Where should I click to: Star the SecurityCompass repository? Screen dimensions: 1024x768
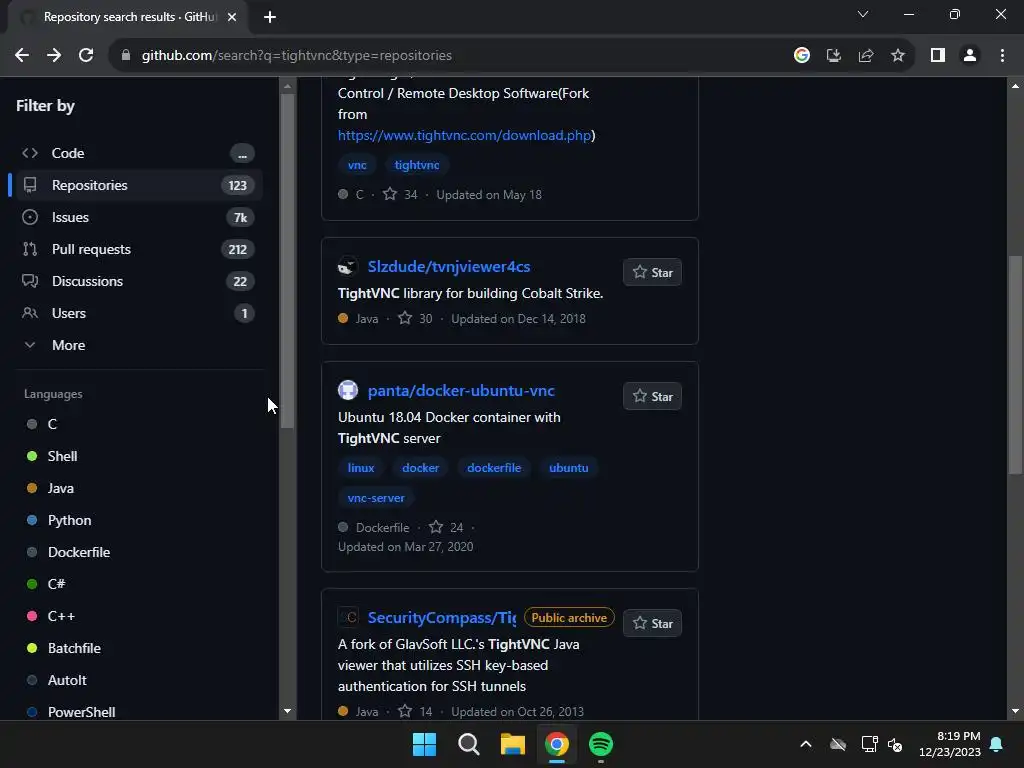[x=652, y=624]
